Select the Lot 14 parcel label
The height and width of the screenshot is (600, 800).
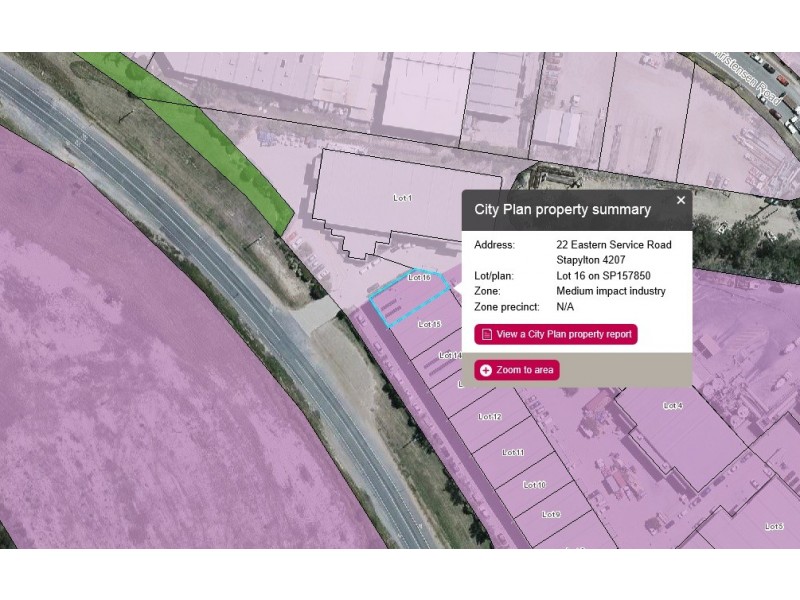pyautogui.click(x=451, y=355)
